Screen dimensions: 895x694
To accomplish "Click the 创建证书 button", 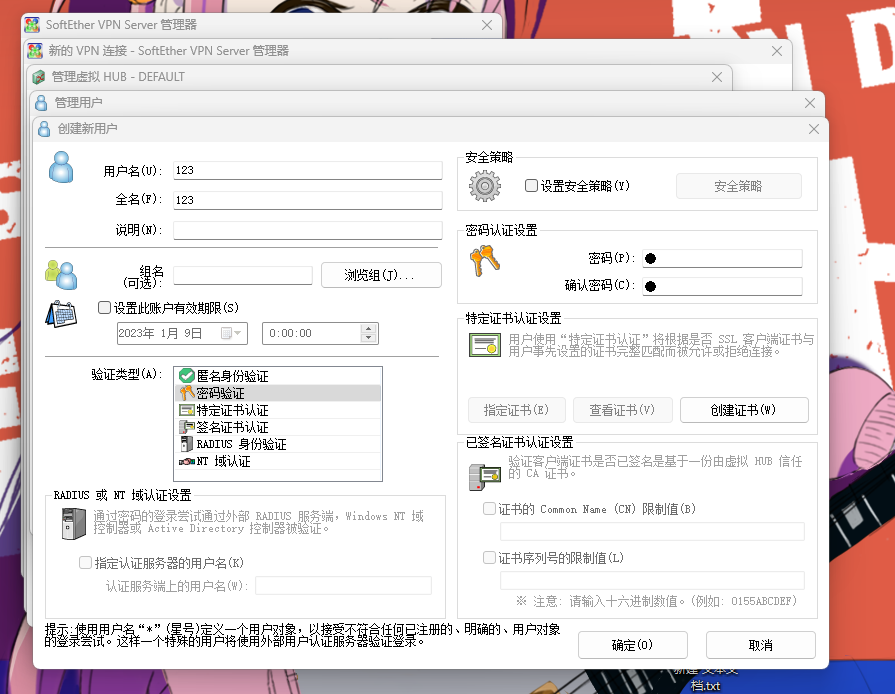I will [744, 410].
